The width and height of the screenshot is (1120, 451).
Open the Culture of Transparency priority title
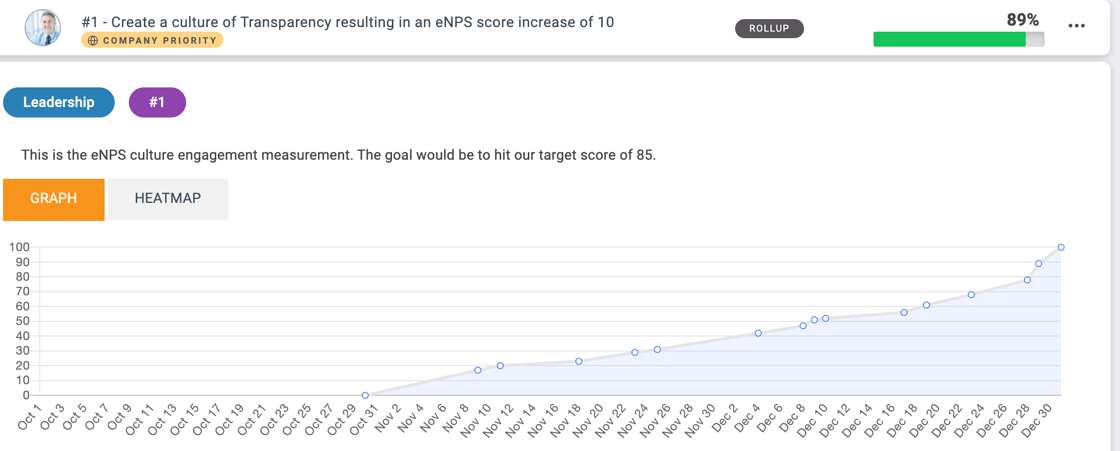coord(348,21)
